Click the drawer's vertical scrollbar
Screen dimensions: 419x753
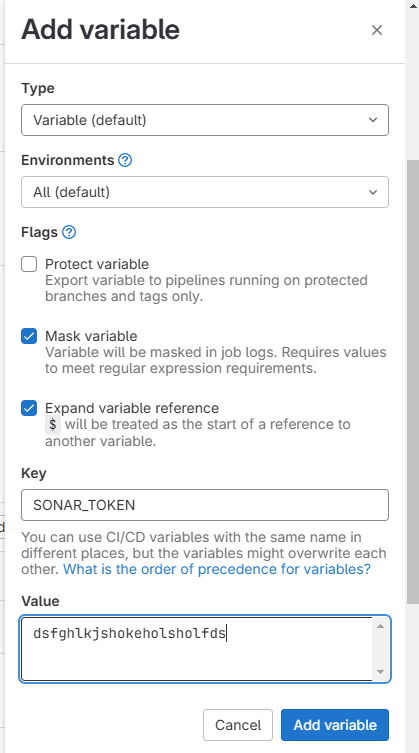(412, 382)
